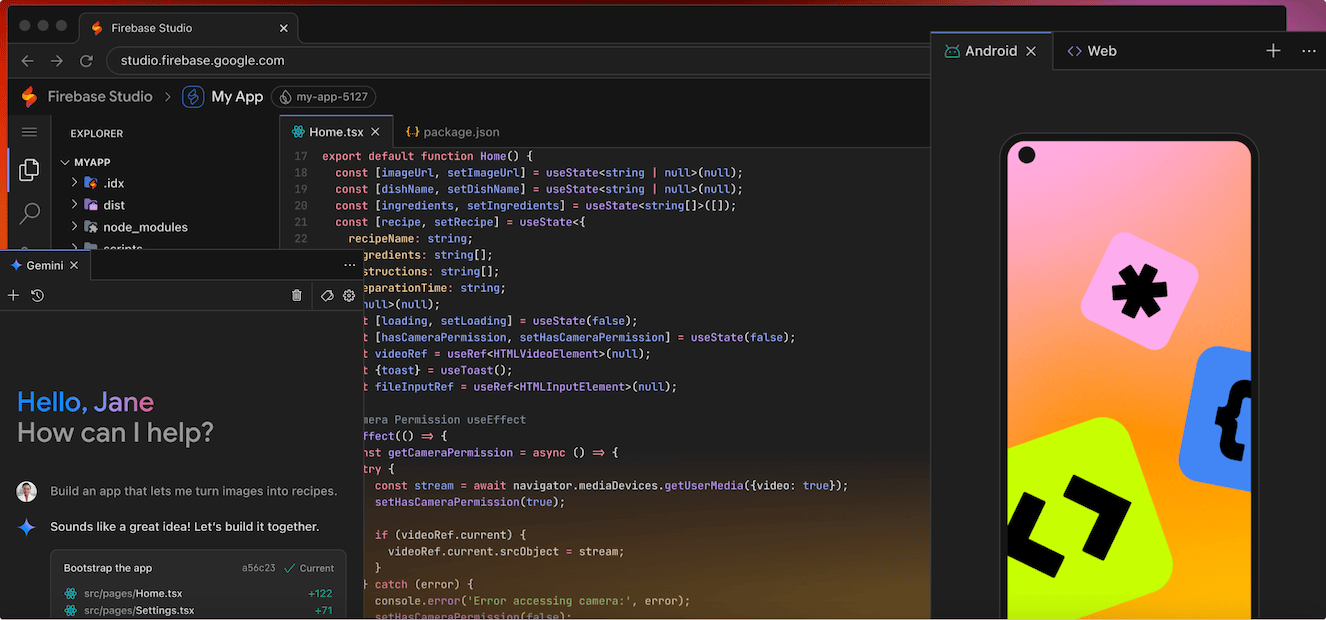Click the +122 change count
This screenshot has height=620, width=1326.
click(320, 593)
